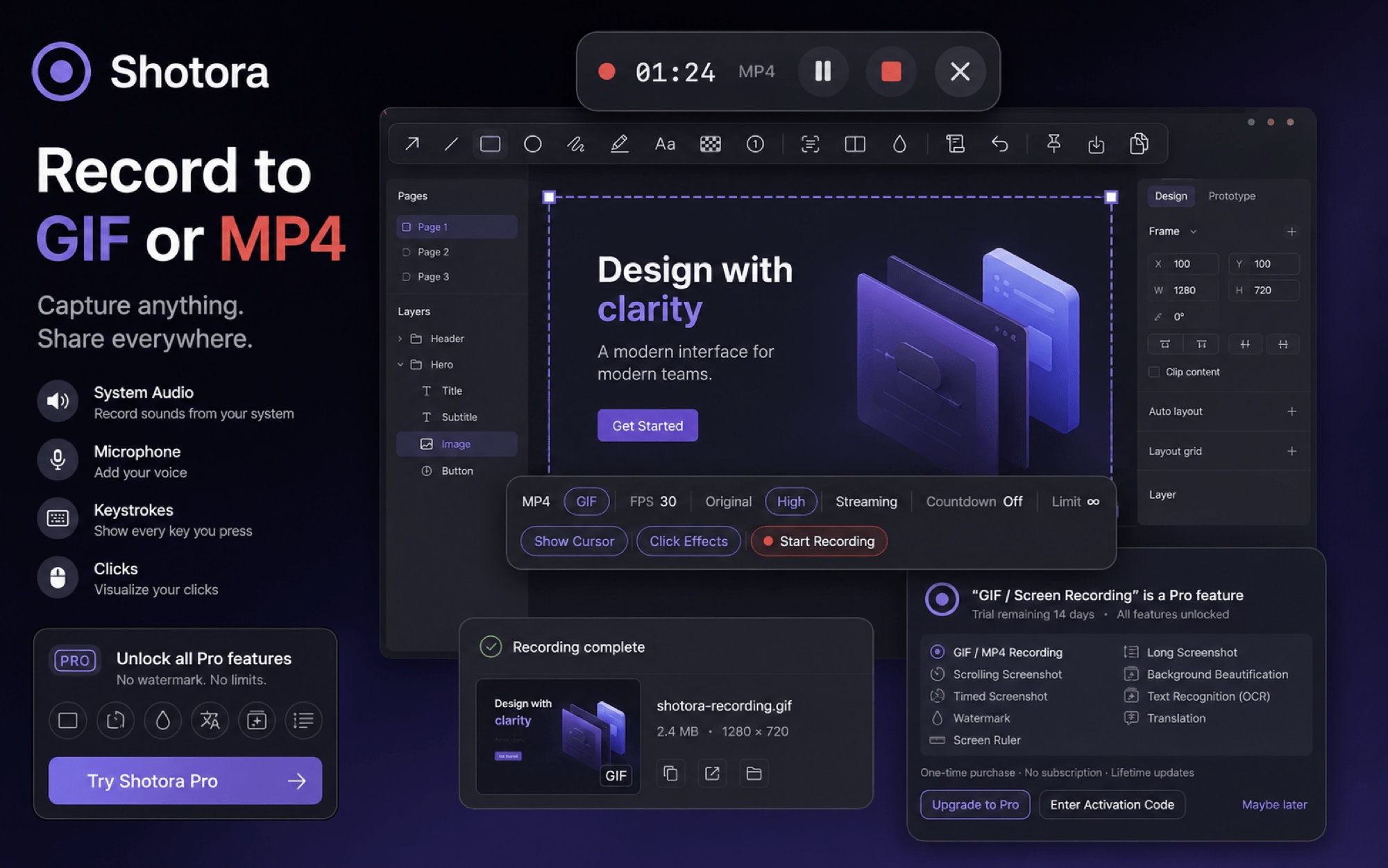Click the split view comparison icon

click(854, 144)
